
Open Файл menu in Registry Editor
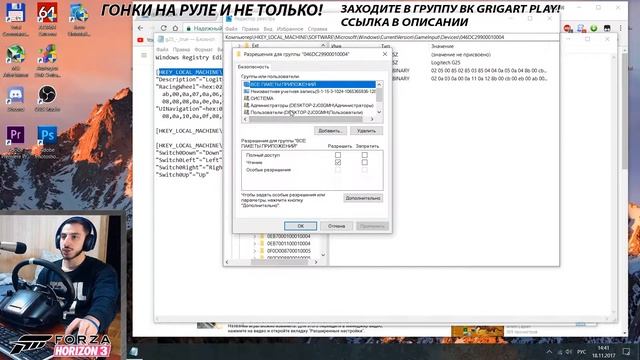pos(231,29)
